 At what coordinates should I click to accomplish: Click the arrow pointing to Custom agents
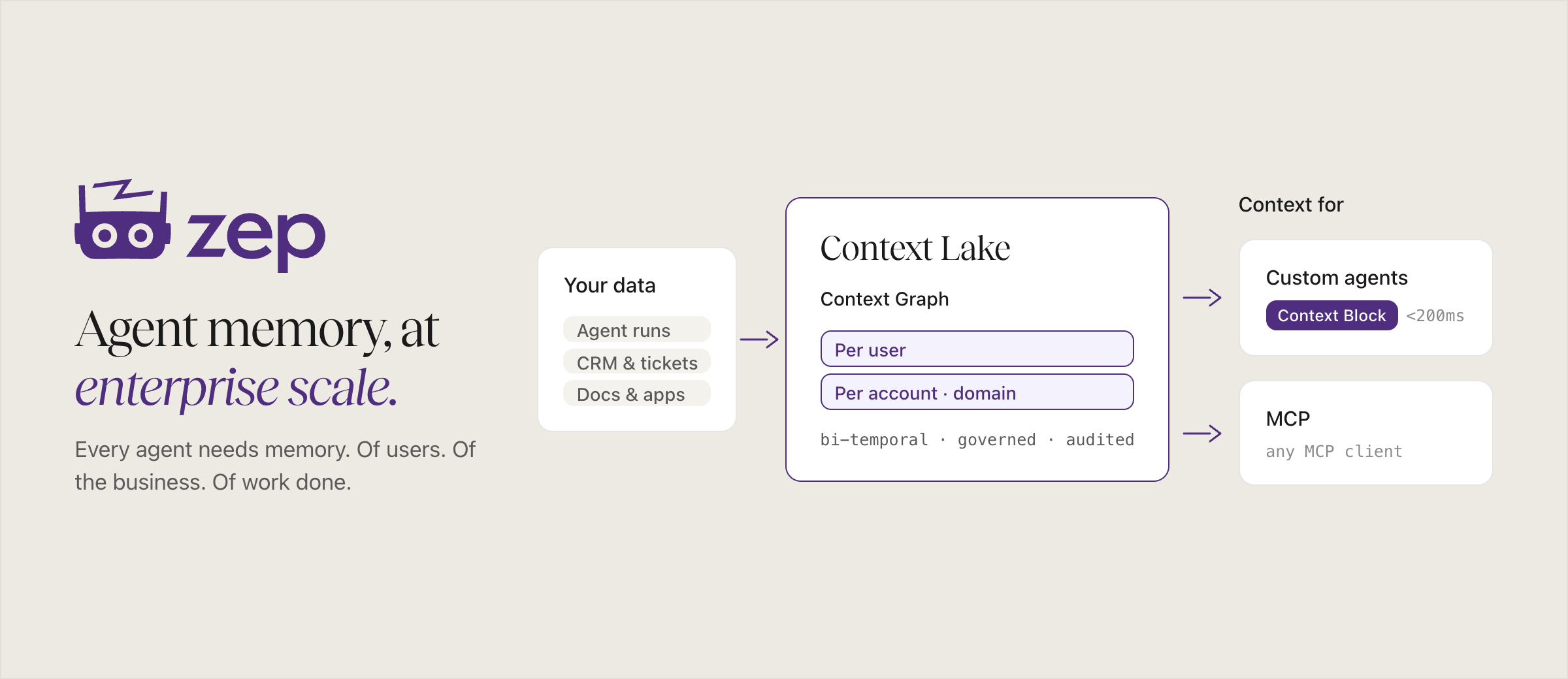point(1202,298)
